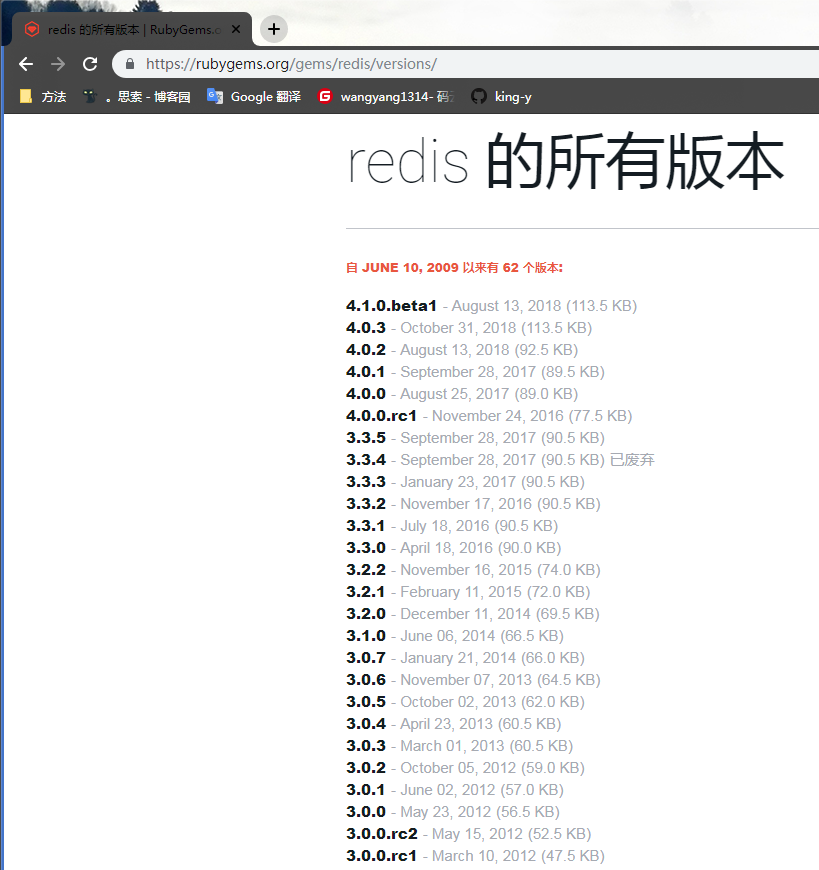The height and width of the screenshot is (870, 819).
Task: Open the Google 翻译 bookmark icon
Action: point(215,96)
